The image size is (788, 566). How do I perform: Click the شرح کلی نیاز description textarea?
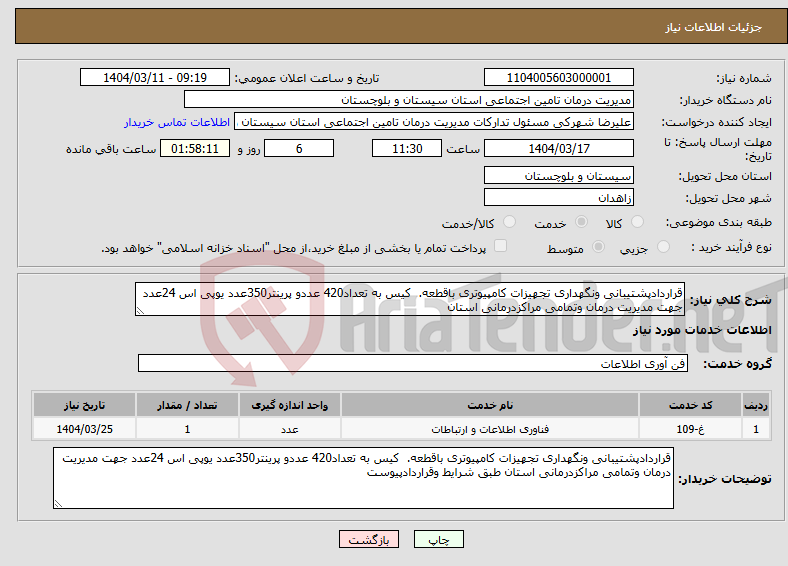click(410, 299)
